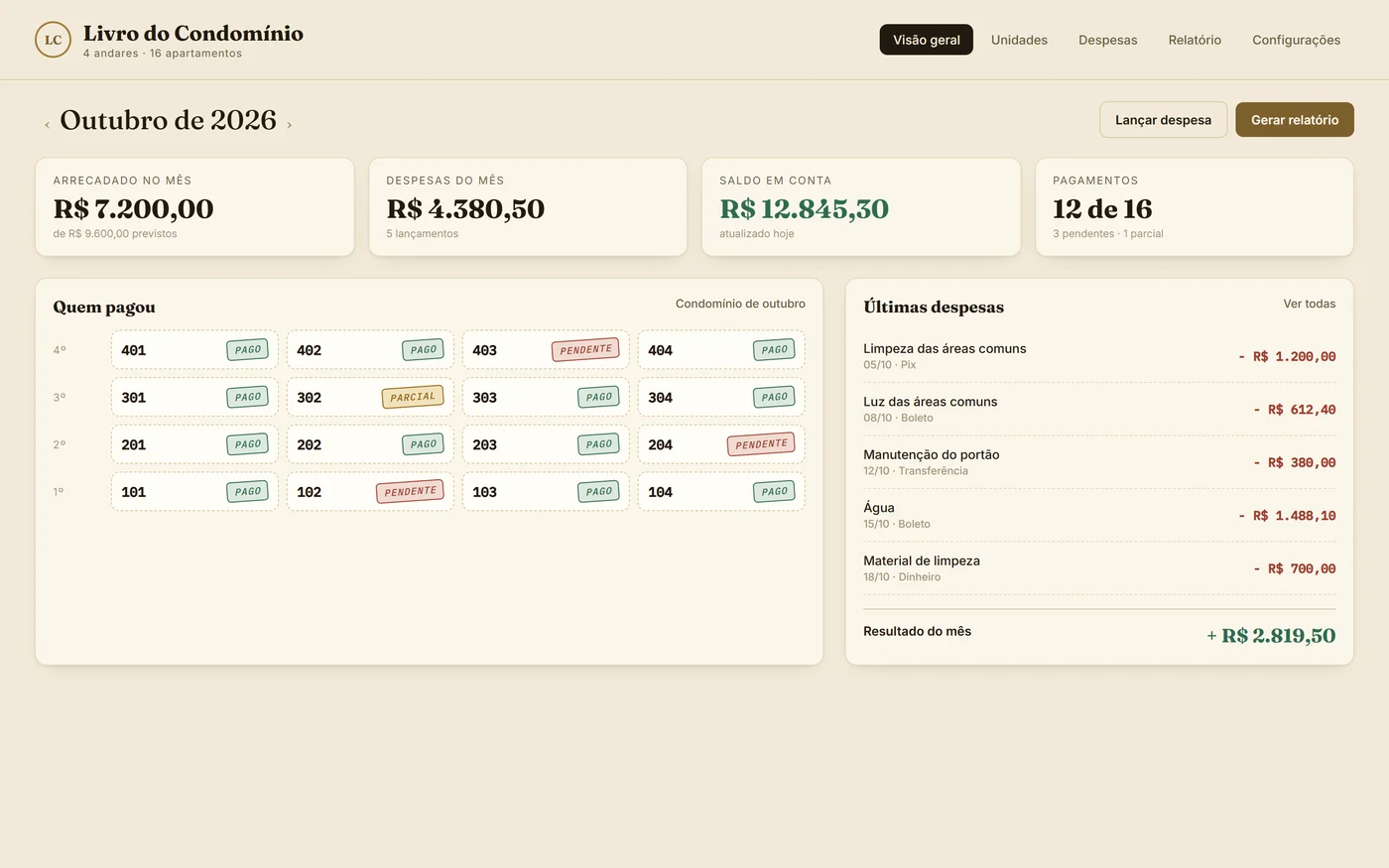The height and width of the screenshot is (868, 1389).
Task: Select apartment 404 card
Action: pos(721,350)
